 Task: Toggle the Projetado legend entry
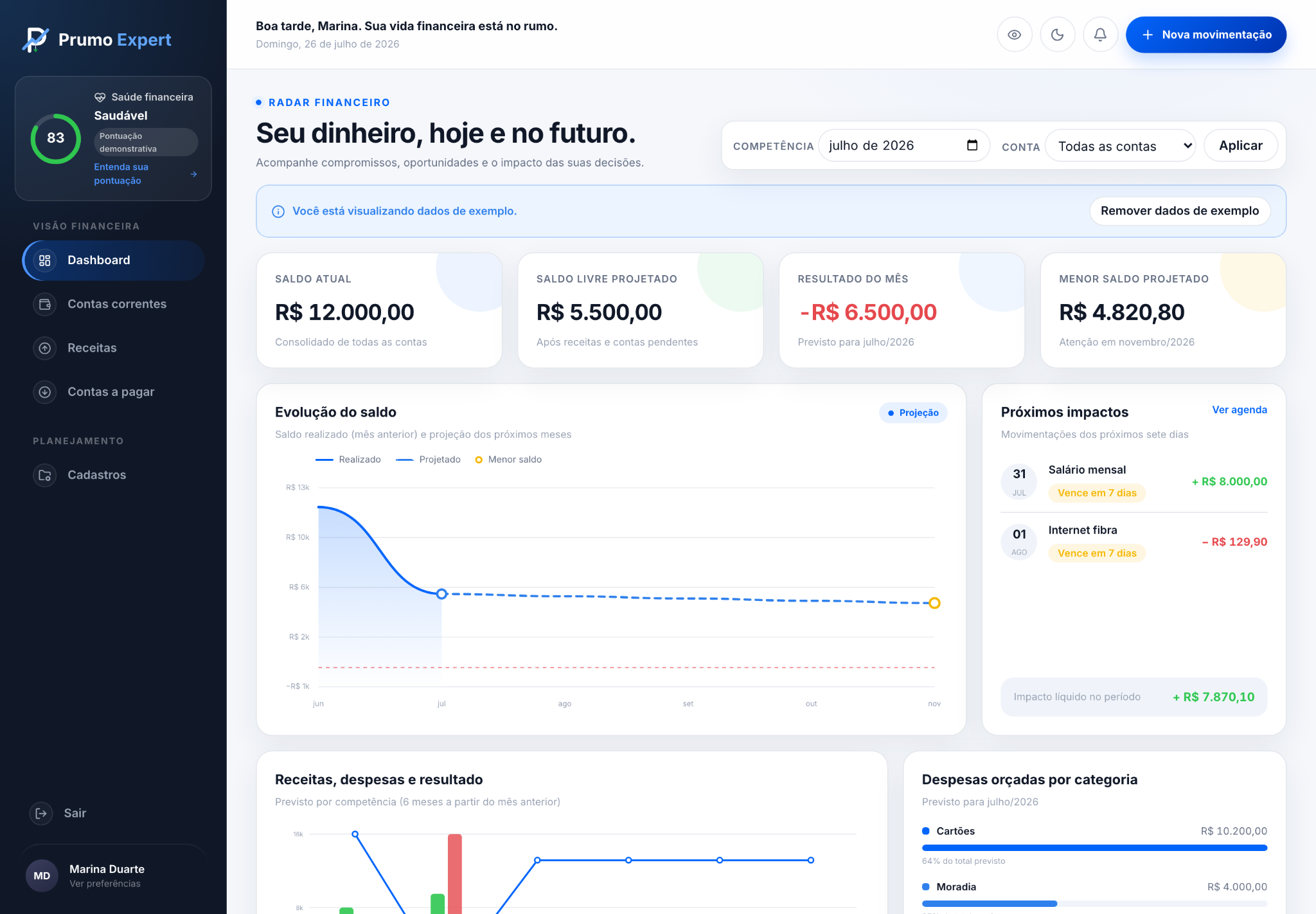pos(429,460)
